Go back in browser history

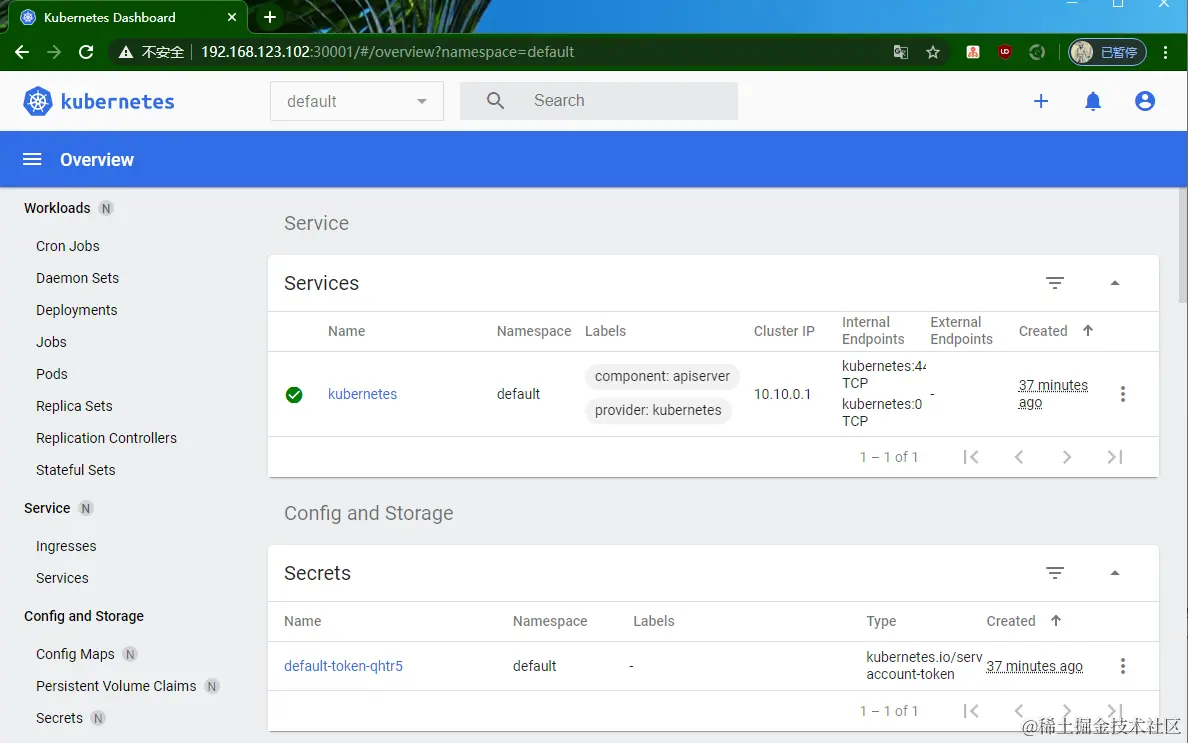click(22, 52)
